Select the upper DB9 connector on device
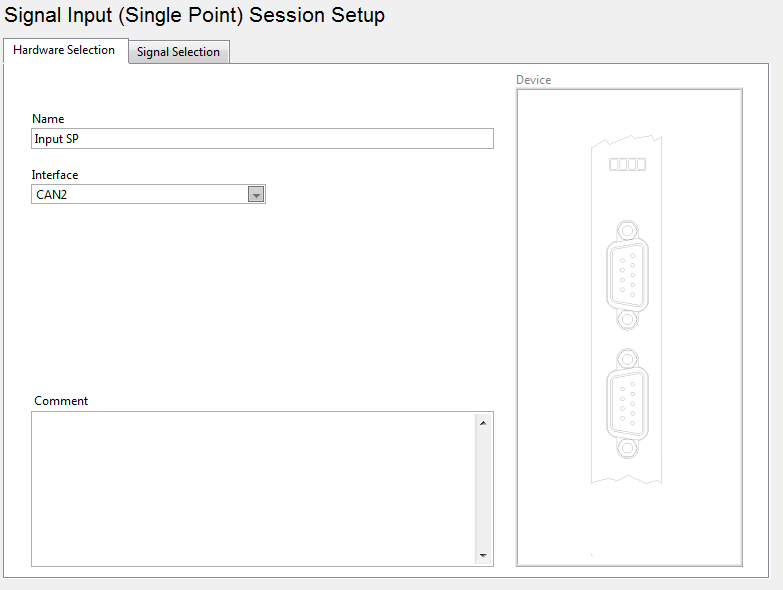 coord(627,270)
